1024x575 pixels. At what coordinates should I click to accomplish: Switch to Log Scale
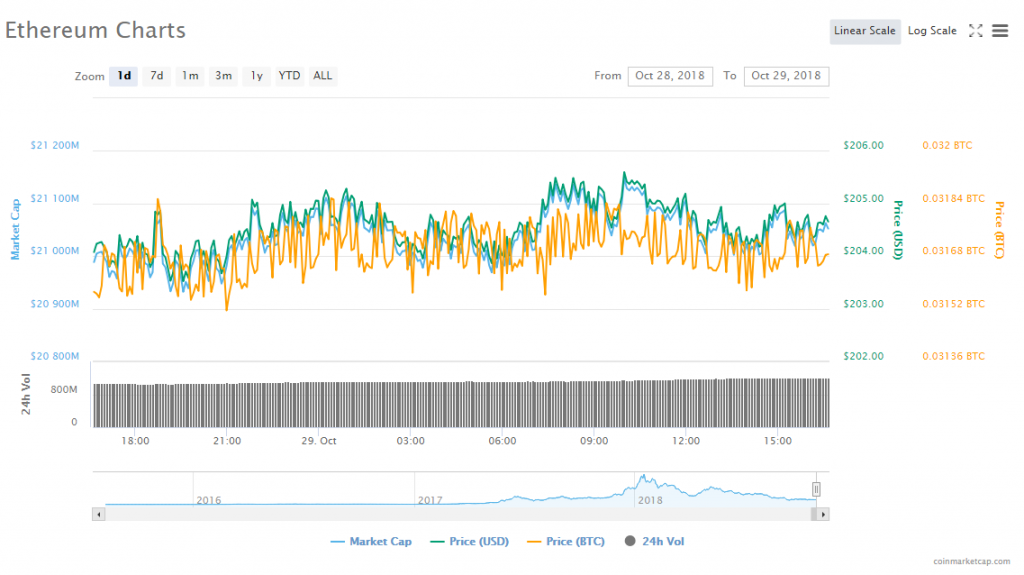coord(932,31)
